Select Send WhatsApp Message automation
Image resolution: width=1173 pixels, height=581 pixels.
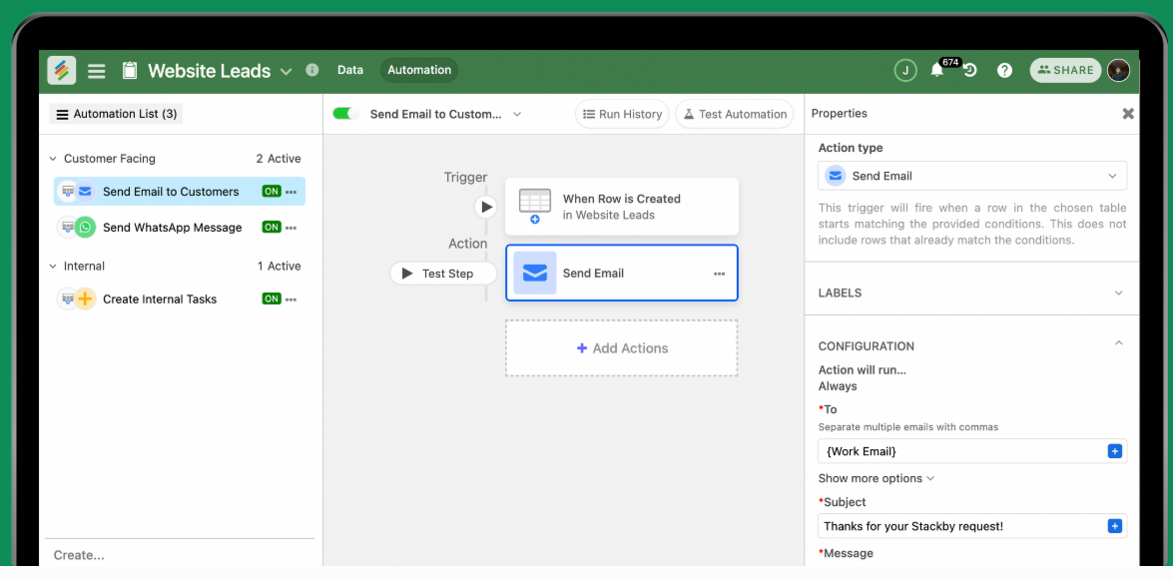pos(180,227)
